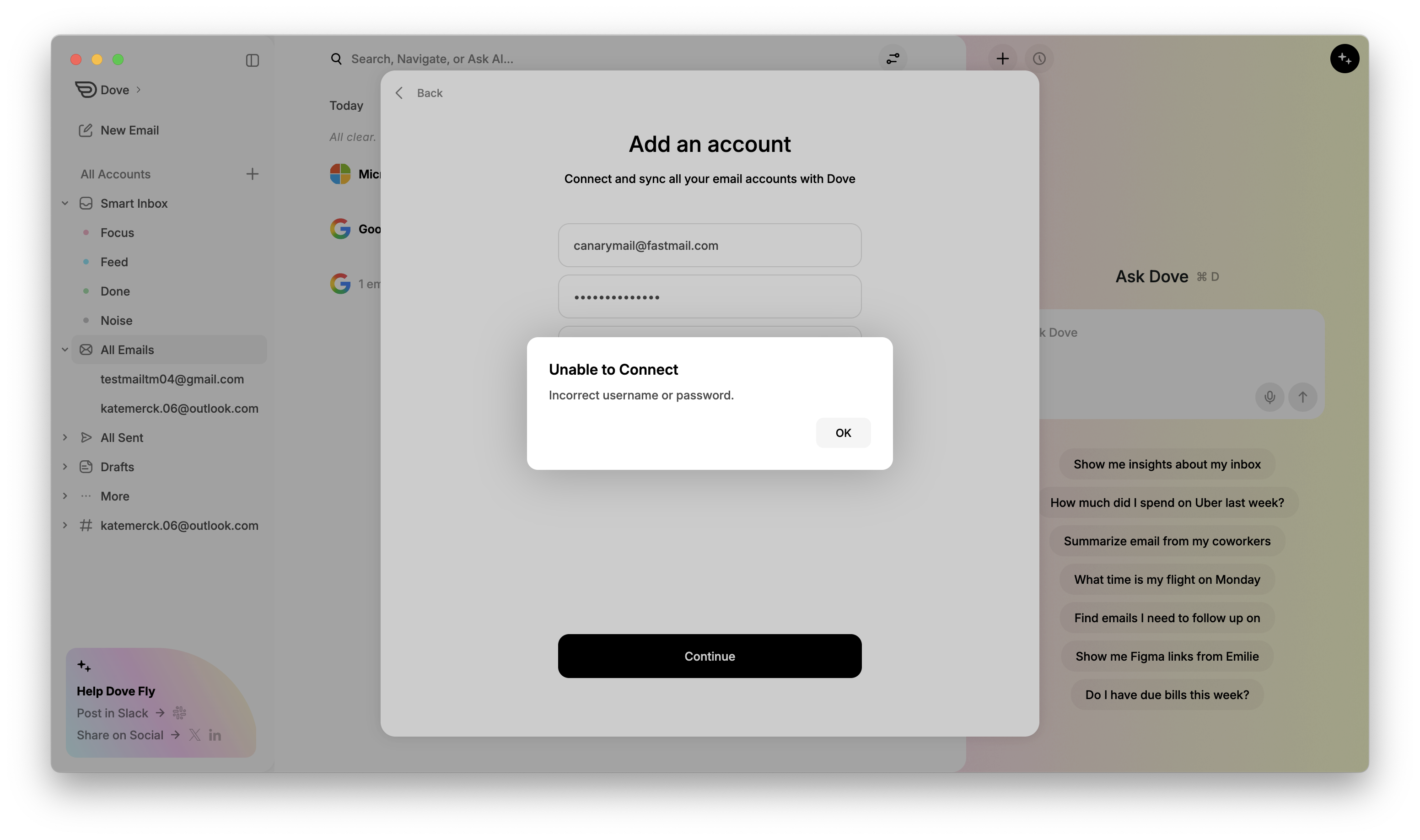Viewport: 1420px width, 840px height.
Task: Click the LinkedIn share icon
Action: pyautogui.click(x=215, y=735)
